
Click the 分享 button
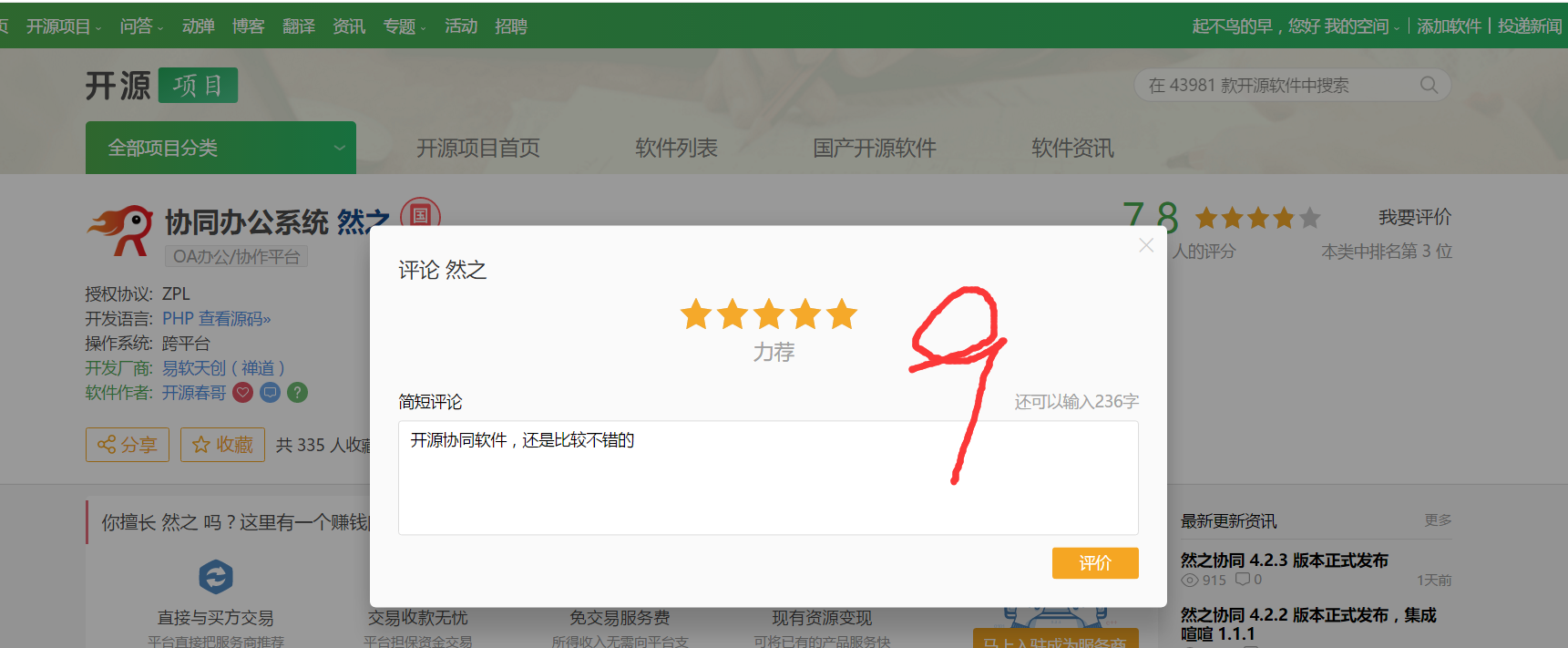pyautogui.click(x=128, y=445)
